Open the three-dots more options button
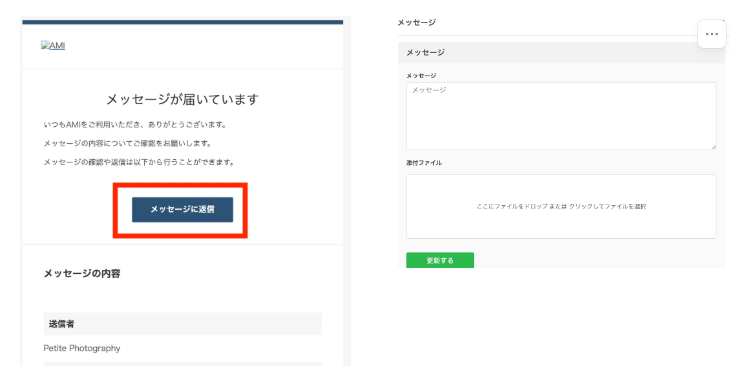748x383 pixels. [712, 34]
